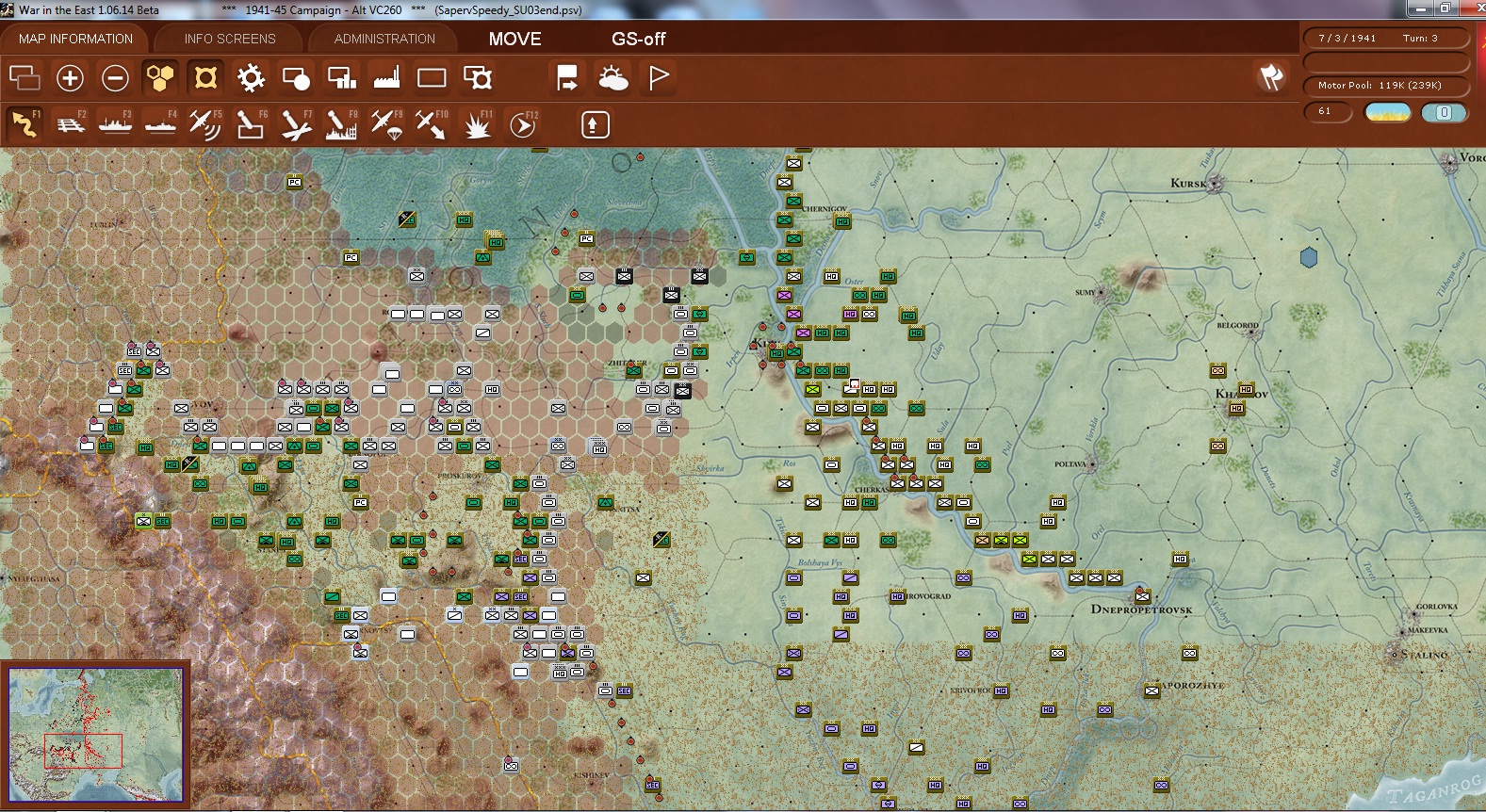Select F10 air transfer mode icon
Screen dimensions: 1486x812
[432, 123]
